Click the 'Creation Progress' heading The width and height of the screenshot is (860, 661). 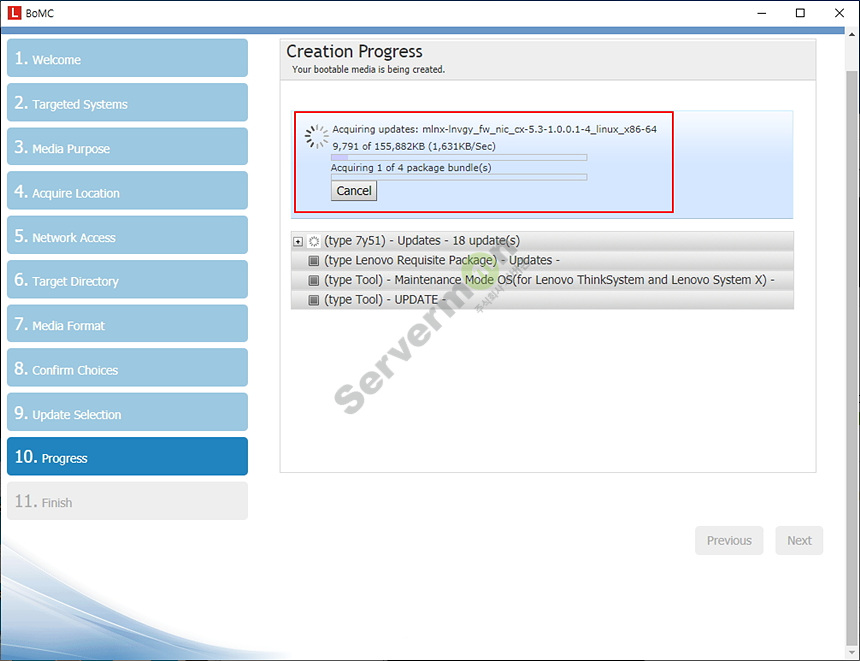pos(354,52)
